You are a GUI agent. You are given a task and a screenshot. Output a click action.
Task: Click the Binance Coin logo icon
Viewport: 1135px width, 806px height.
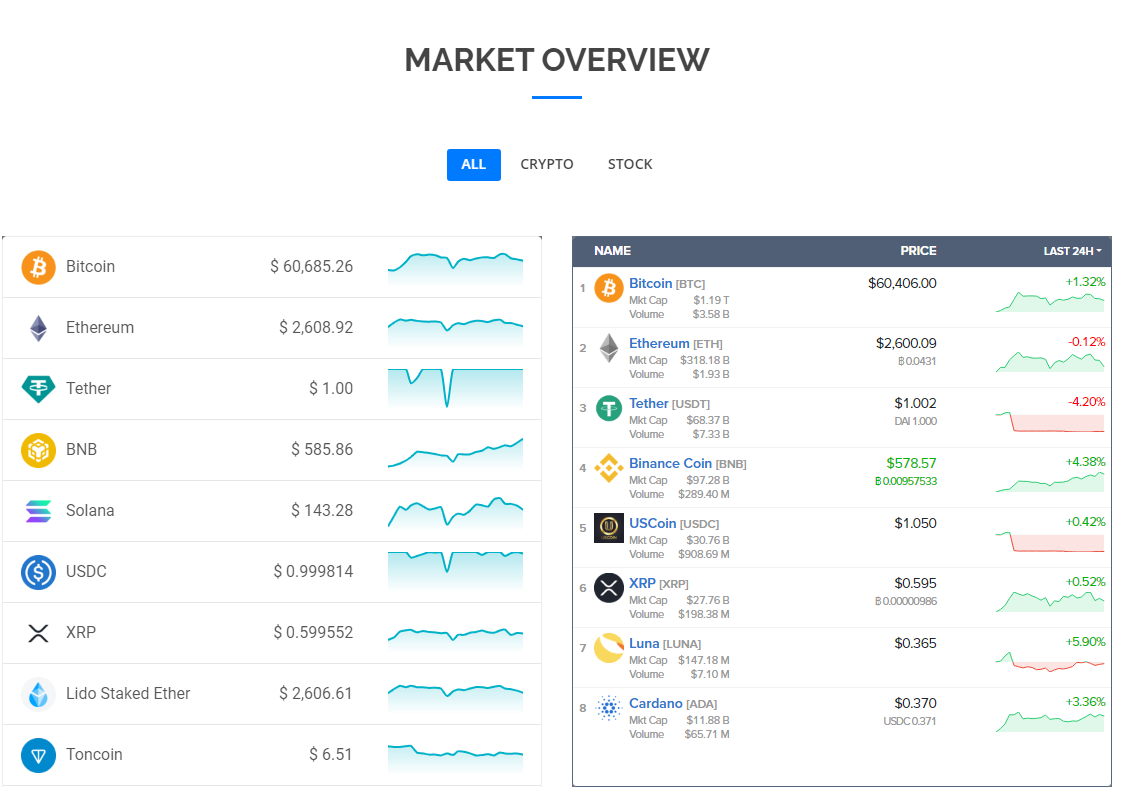[x=609, y=468]
